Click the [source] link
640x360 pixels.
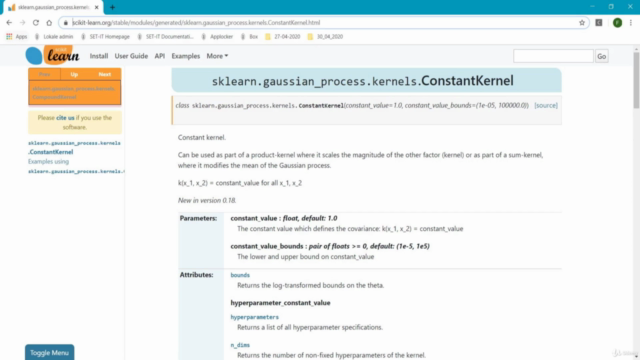(546, 105)
